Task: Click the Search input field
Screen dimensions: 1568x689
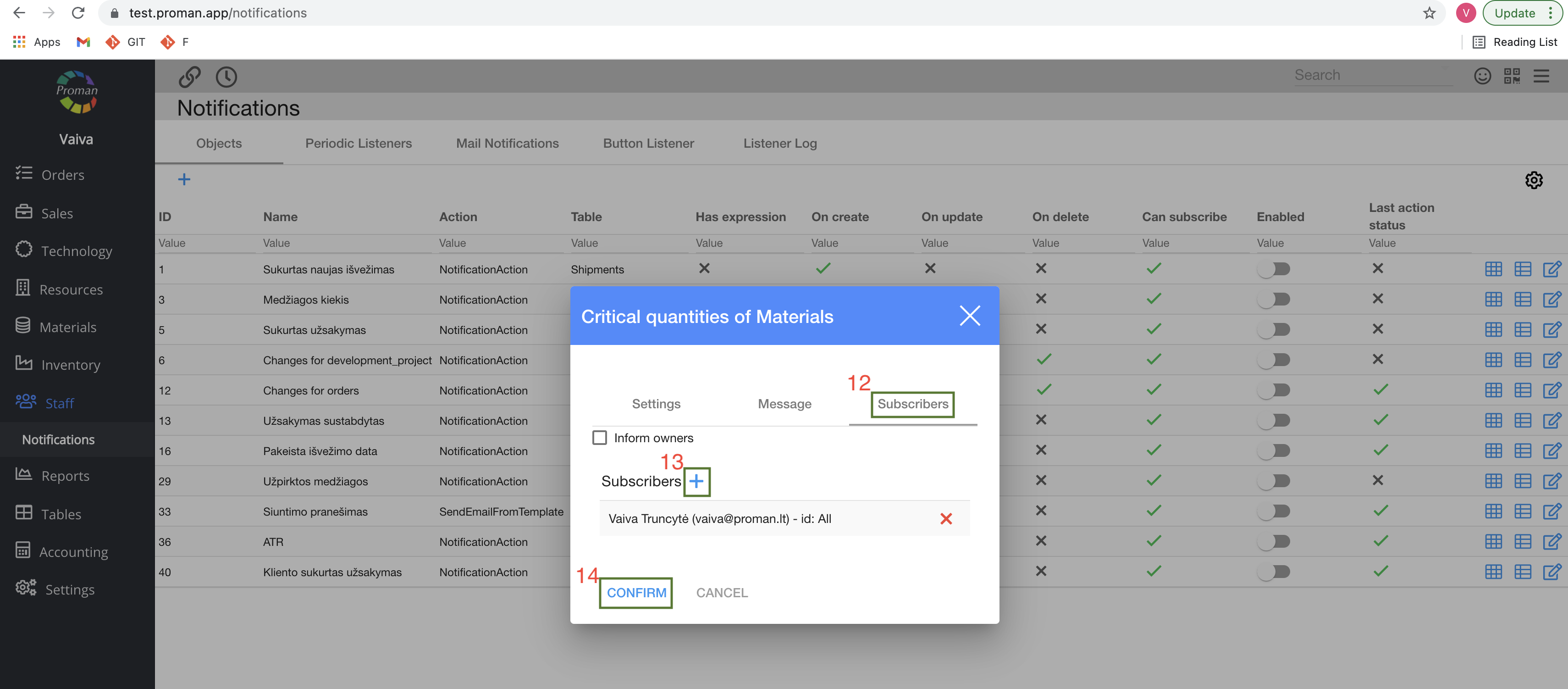Action: pyautogui.click(x=1371, y=75)
